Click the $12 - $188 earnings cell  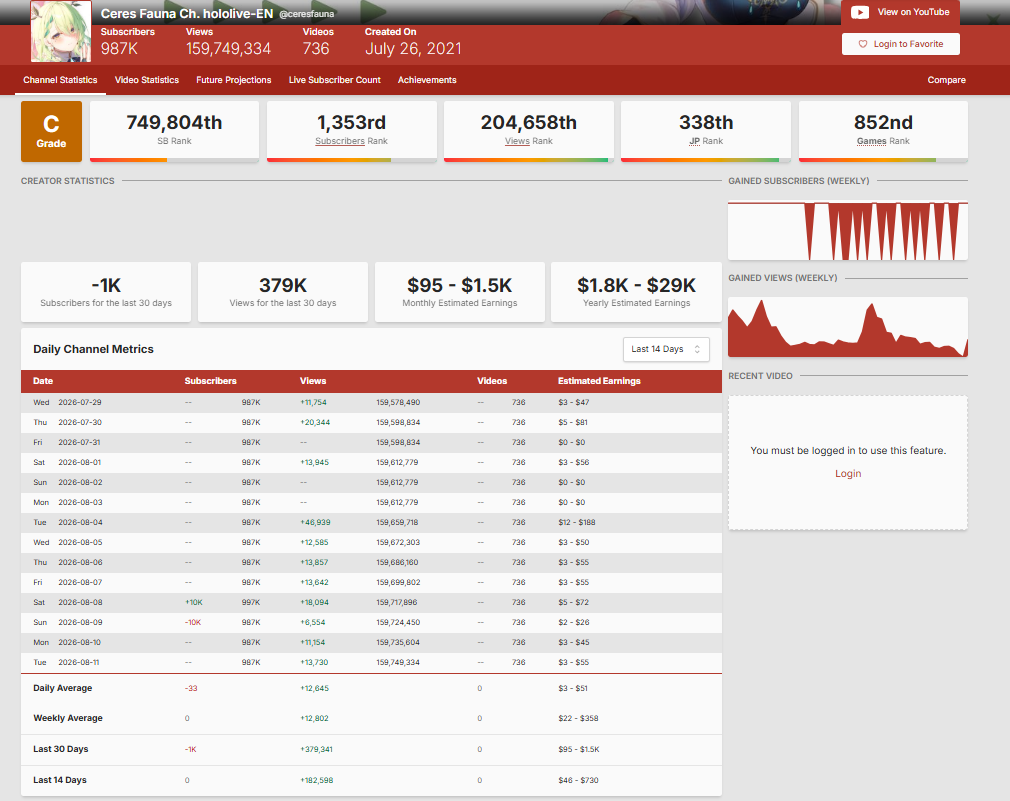coord(577,522)
